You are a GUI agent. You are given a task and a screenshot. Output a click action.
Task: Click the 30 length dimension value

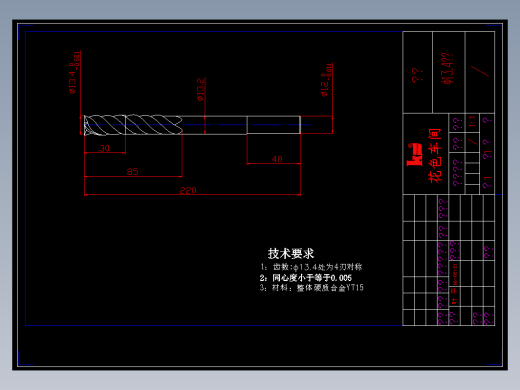105,148
